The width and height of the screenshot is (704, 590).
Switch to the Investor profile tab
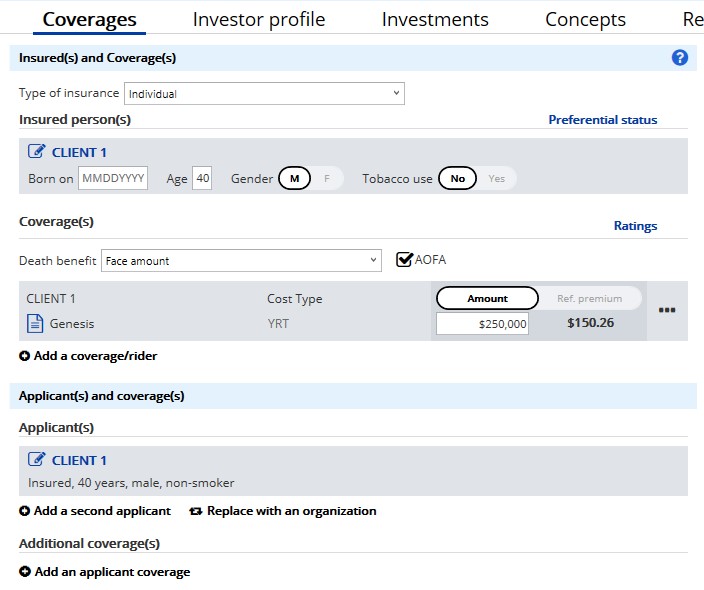pos(258,20)
